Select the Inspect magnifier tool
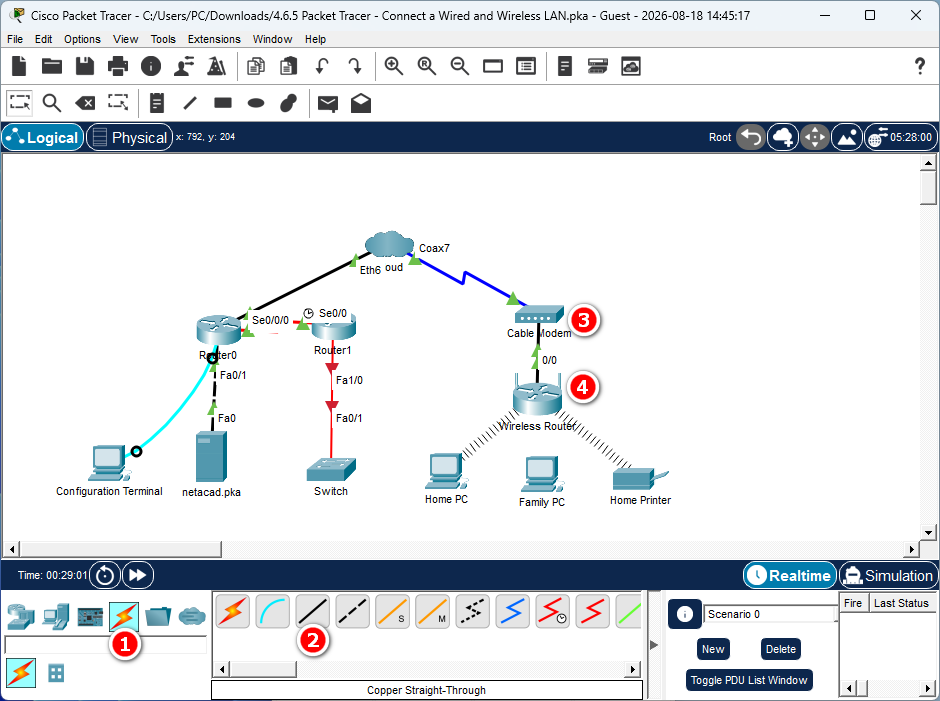Screen dimensions: 940x701 (52, 103)
